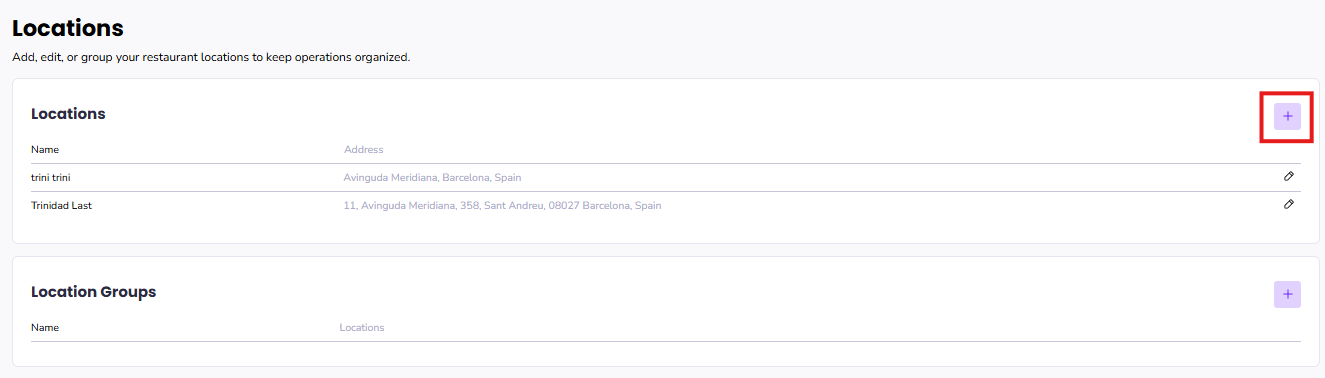The width and height of the screenshot is (1325, 378).
Task: Click the Locations column header in Location Groups table
Action: tap(362, 327)
